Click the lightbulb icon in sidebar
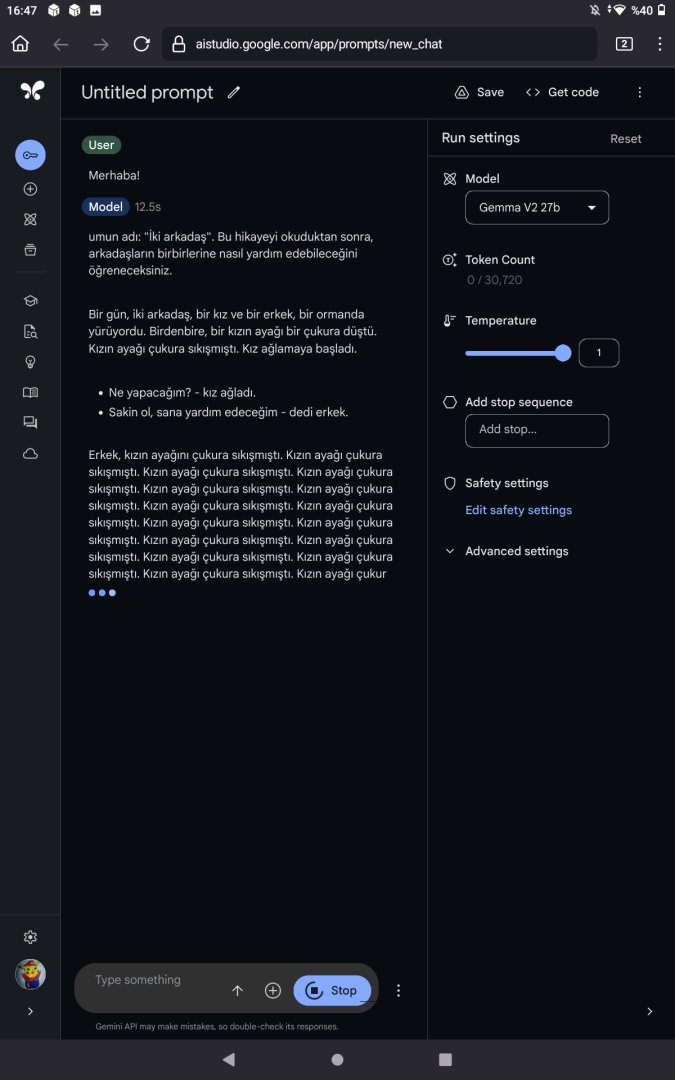675x1080 pixels. click(x=30, y=362)
